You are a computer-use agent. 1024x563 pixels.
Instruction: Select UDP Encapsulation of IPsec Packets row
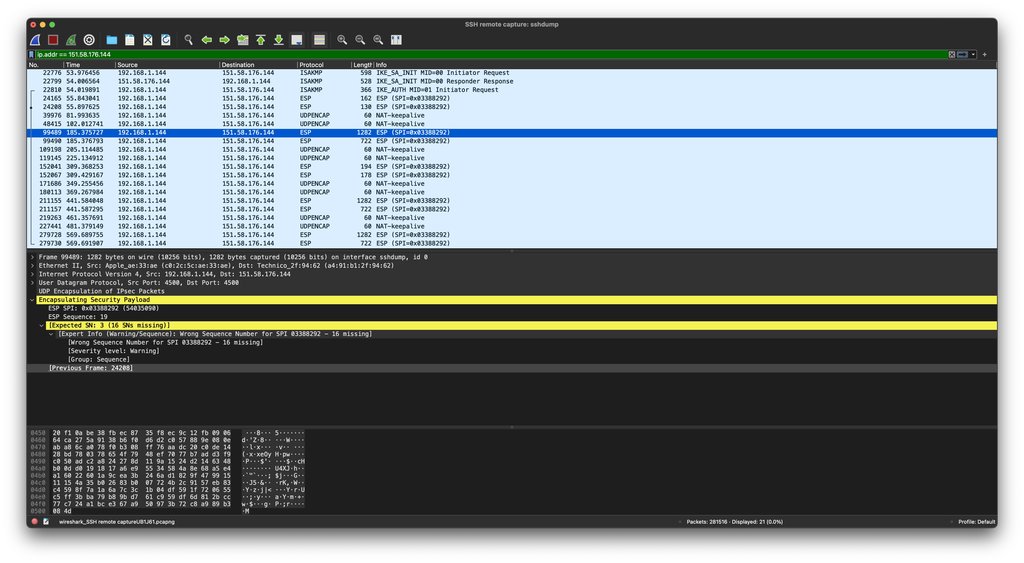pyautogui.click(x=101, y=291)
